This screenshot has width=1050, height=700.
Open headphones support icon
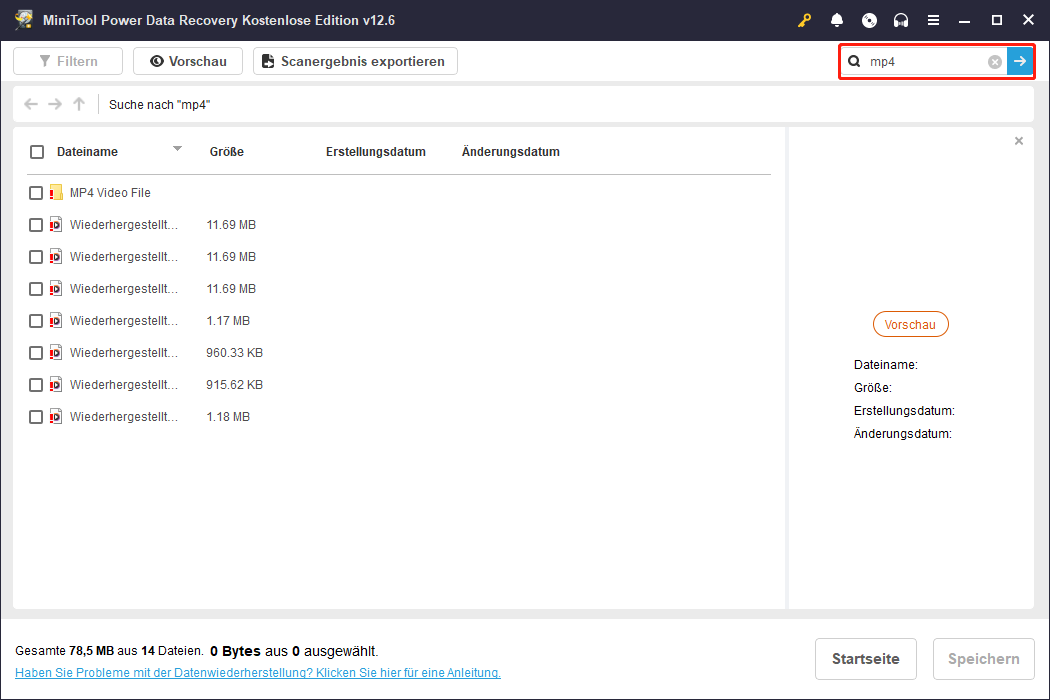901,20
